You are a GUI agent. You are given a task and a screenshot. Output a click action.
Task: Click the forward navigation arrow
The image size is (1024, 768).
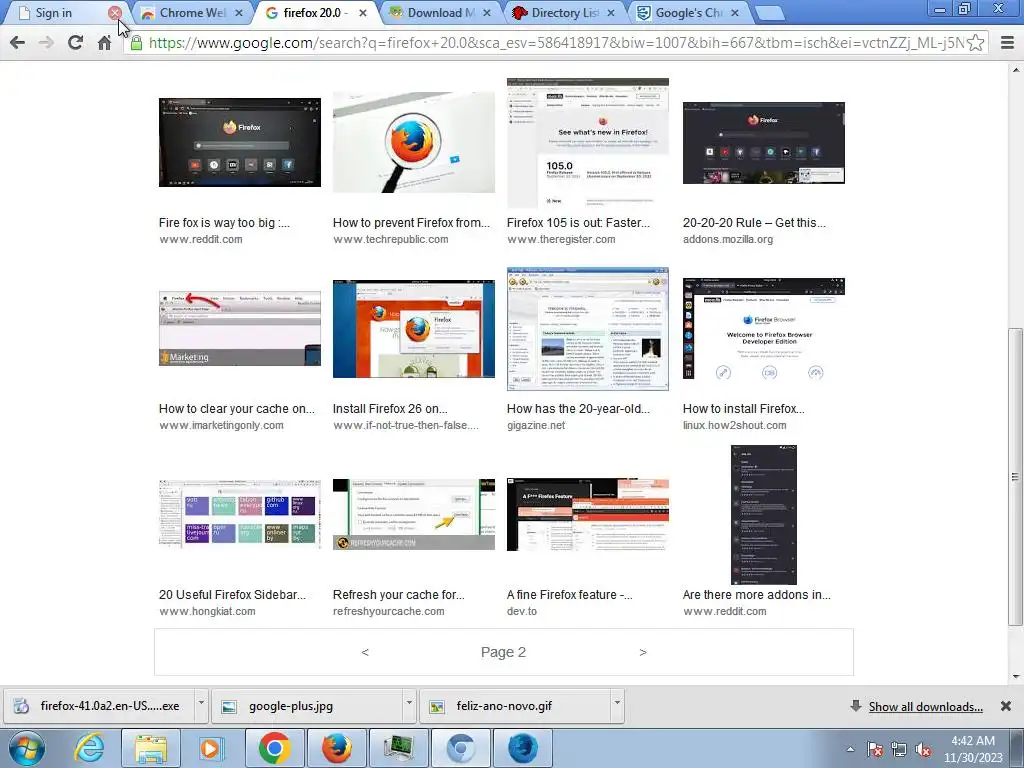click(46, 42)
